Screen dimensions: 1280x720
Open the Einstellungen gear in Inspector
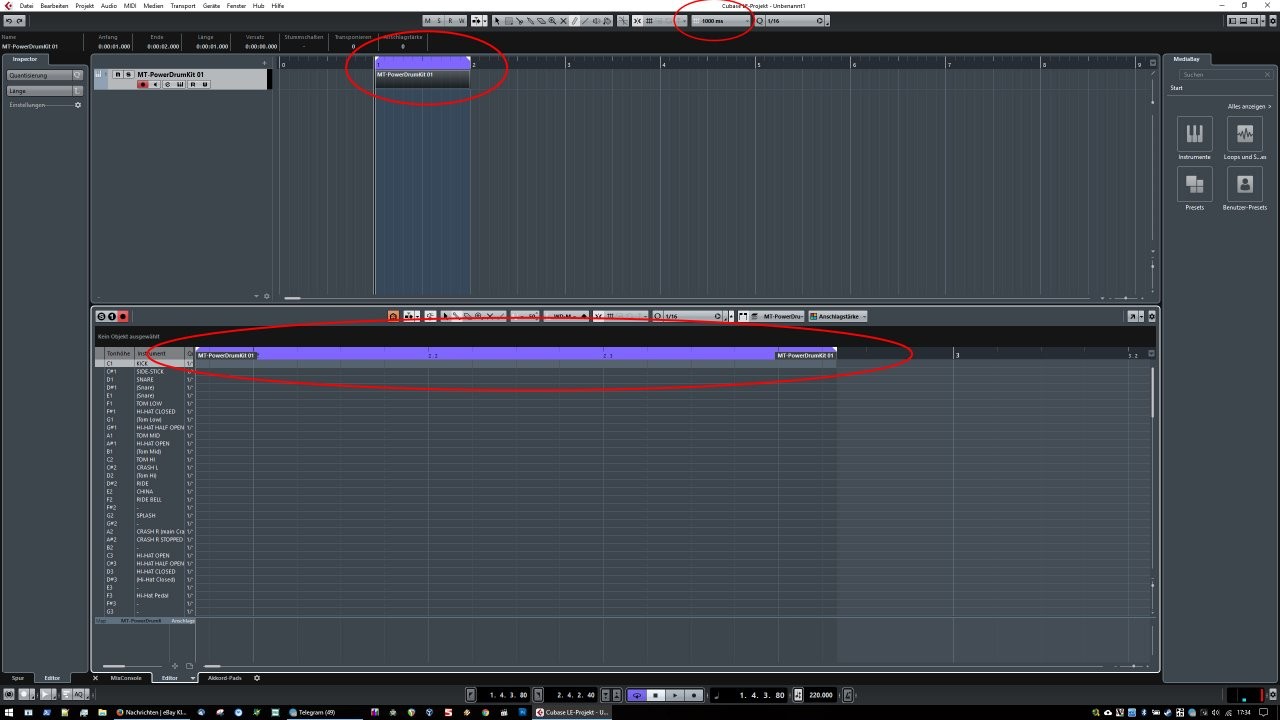pos(78,105)
